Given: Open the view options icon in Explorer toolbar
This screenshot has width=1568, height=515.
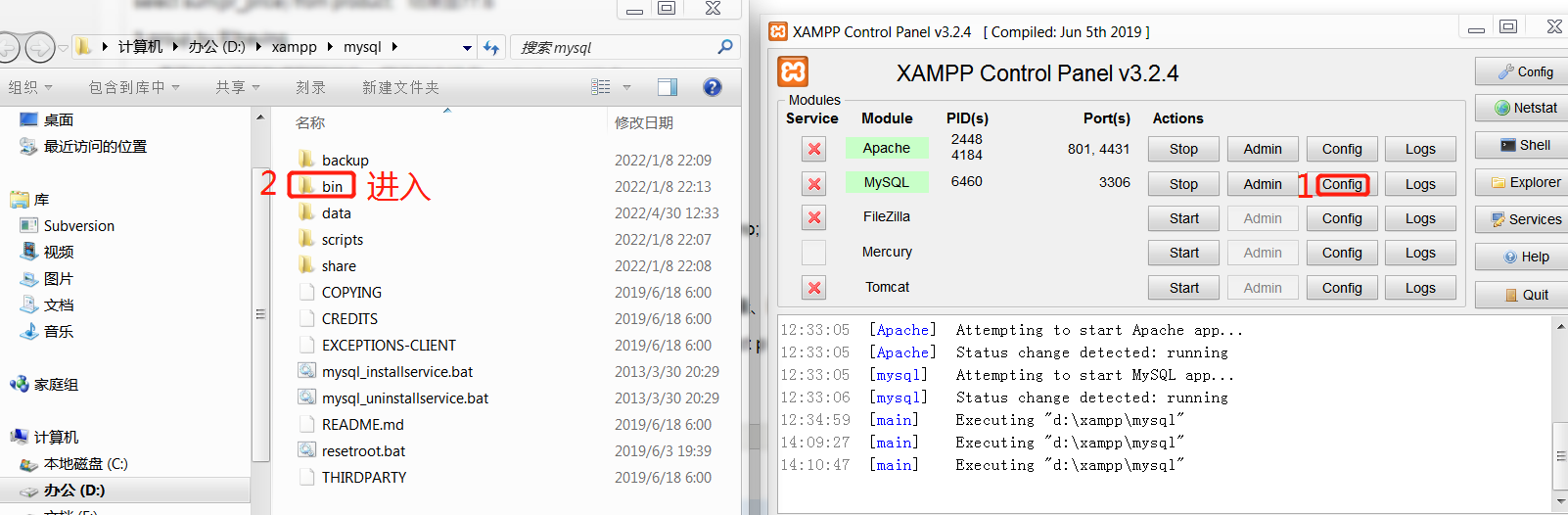Looking at the screenshot, I should coord(601,87).
